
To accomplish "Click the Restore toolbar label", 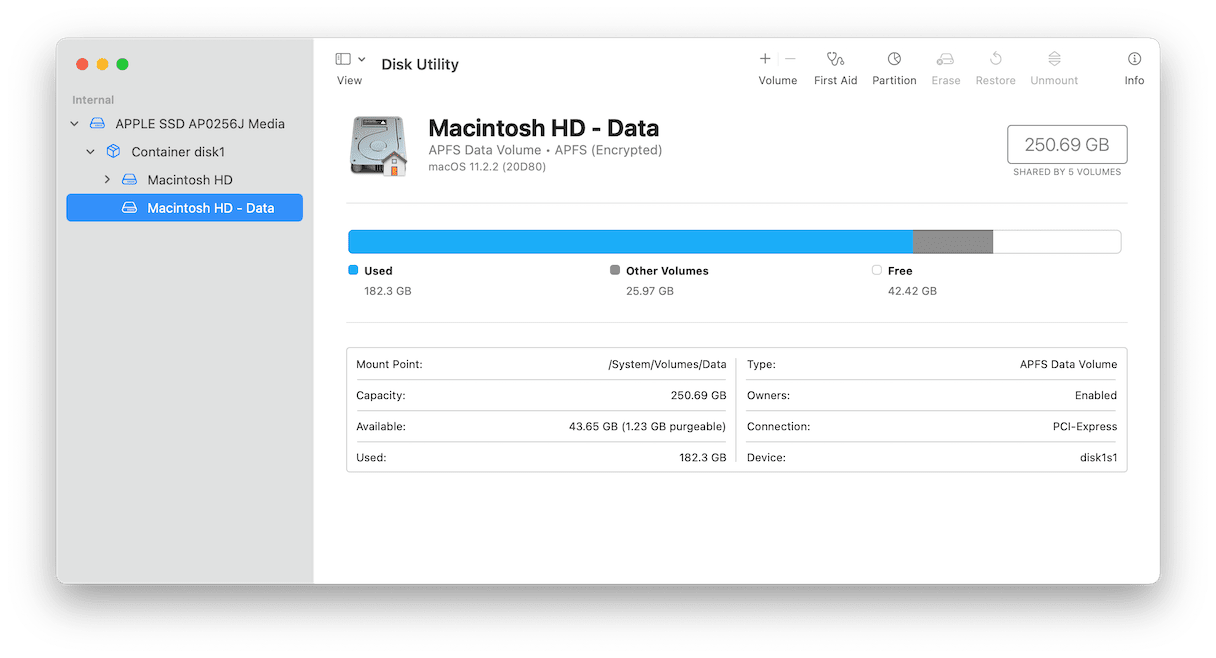I will [x=996, y=81].
